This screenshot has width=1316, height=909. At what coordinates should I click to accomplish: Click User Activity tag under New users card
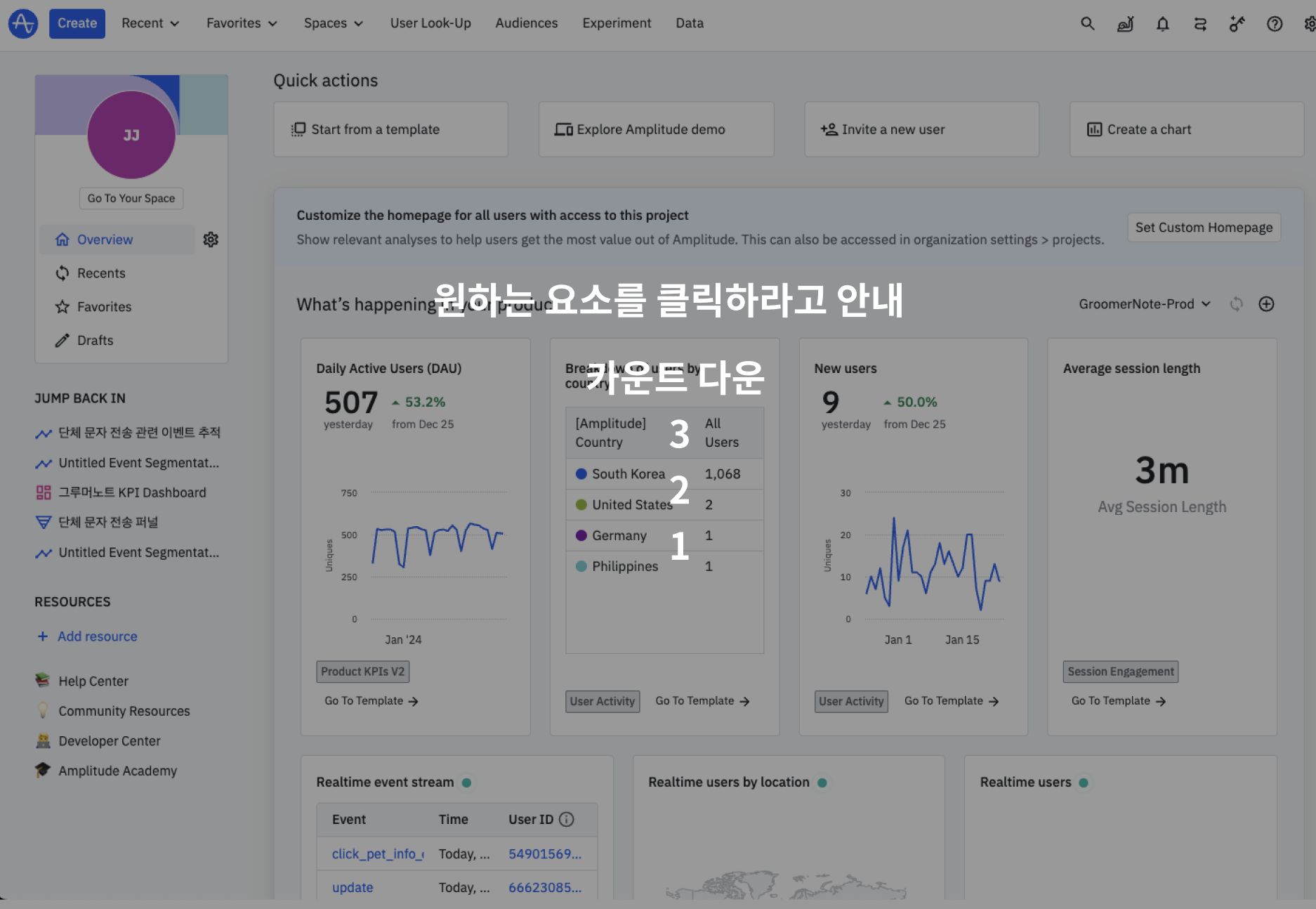[x=851, y=701]
